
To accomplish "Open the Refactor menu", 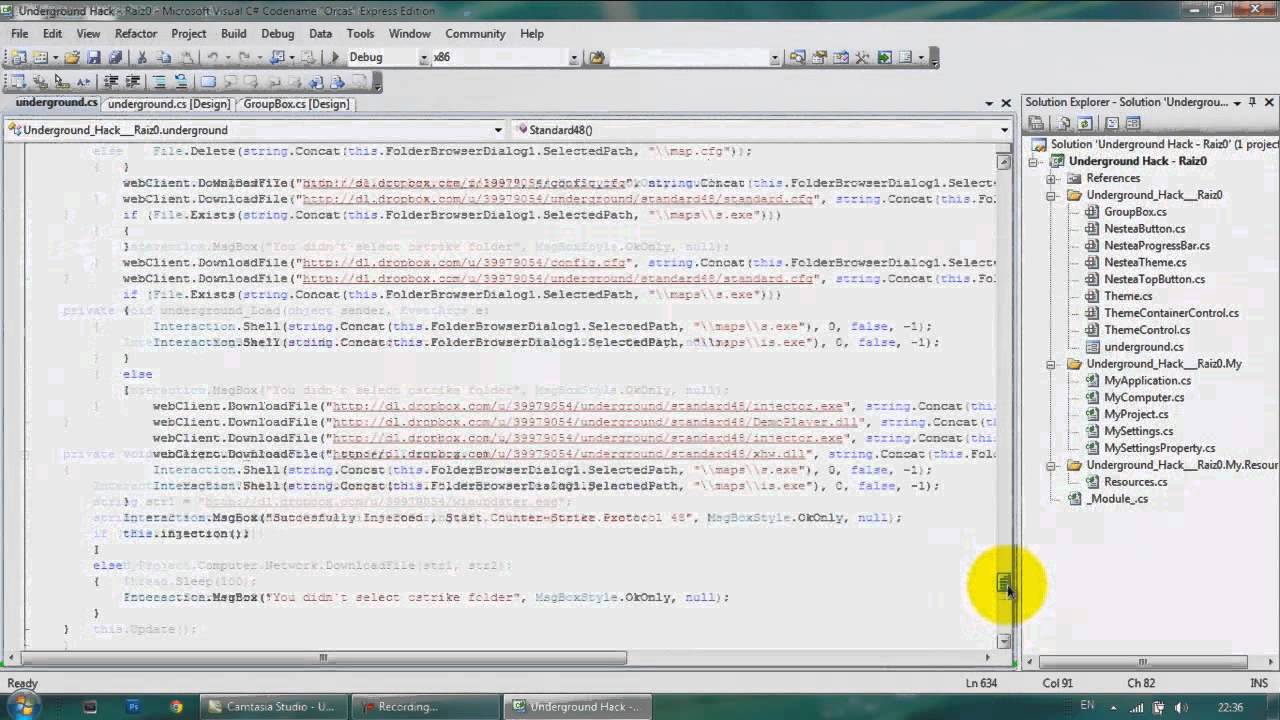I will pos(136,33).
